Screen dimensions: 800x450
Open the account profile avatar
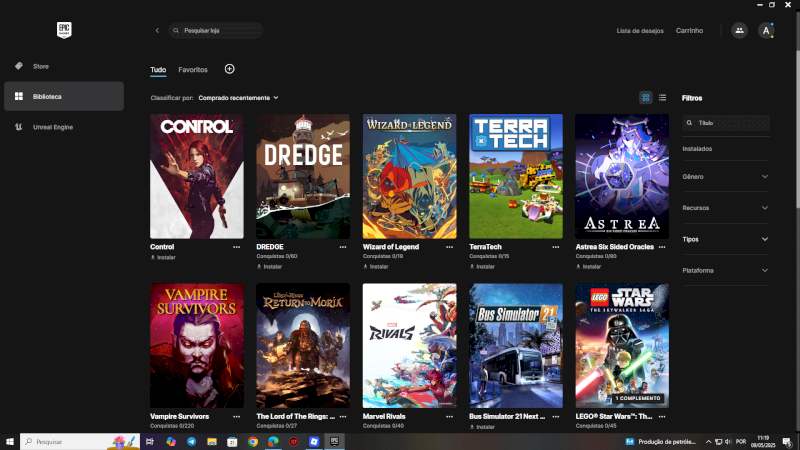pos(766,31)
